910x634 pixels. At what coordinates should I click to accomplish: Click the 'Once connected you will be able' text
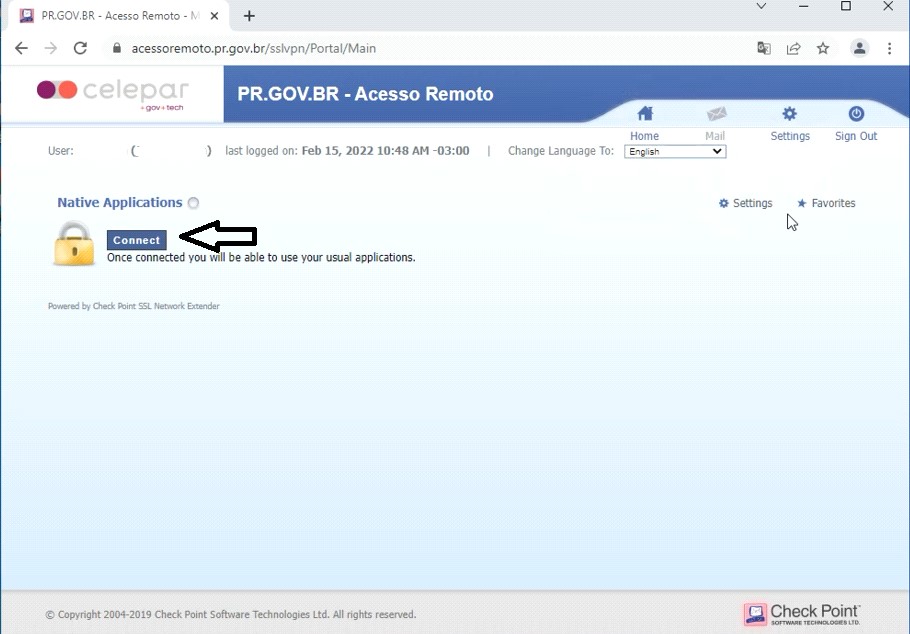pos(261,257)
